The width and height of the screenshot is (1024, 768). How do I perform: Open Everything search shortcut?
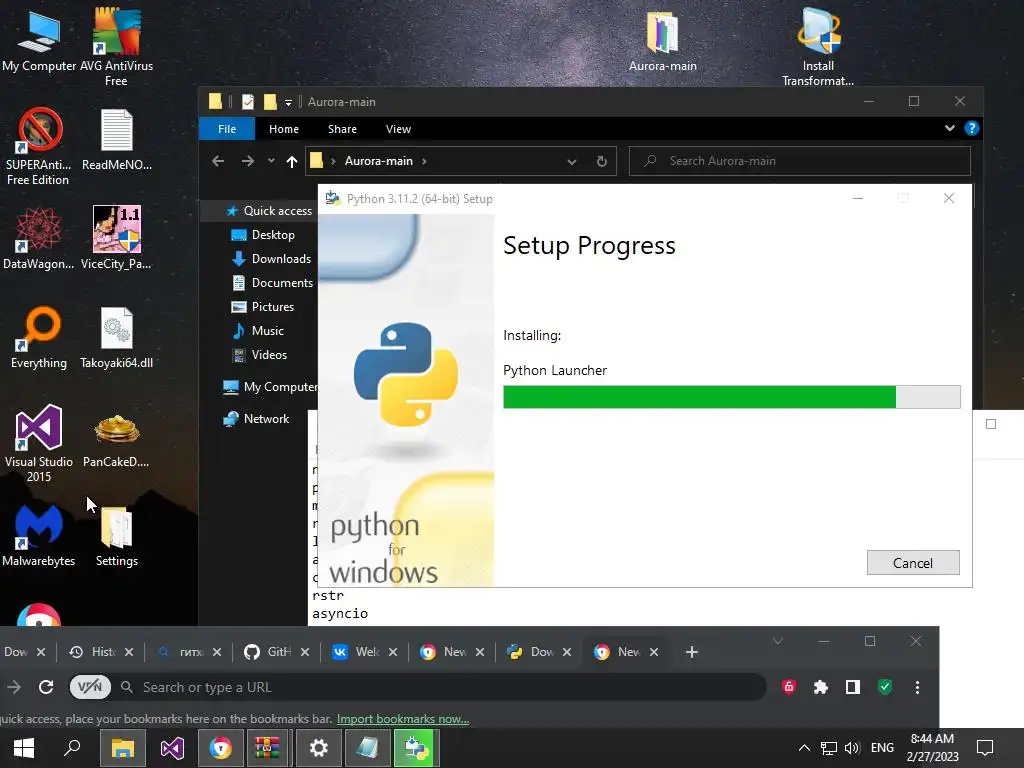(39, 337)
